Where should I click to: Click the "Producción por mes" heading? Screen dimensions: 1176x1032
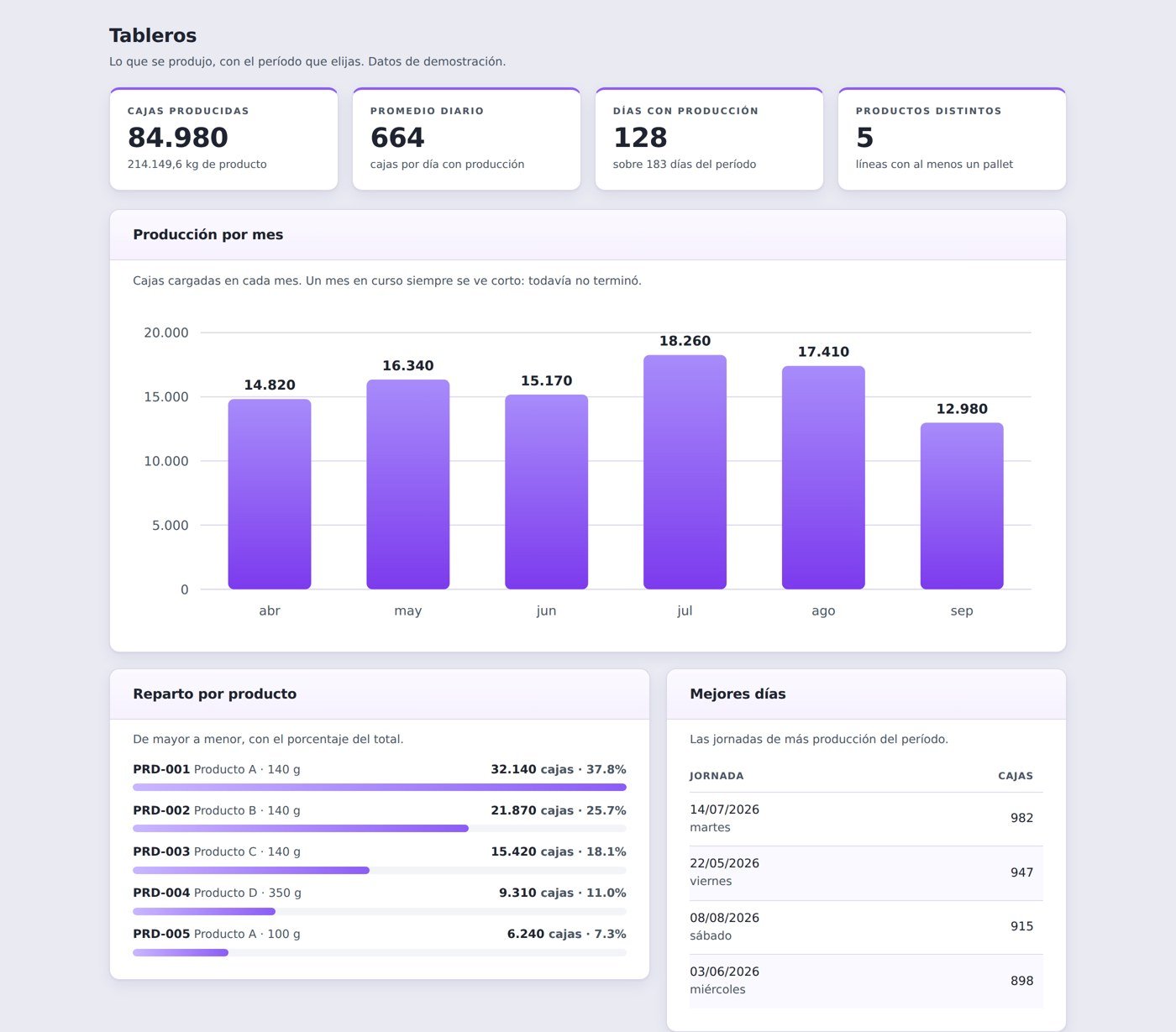[208, 235]
